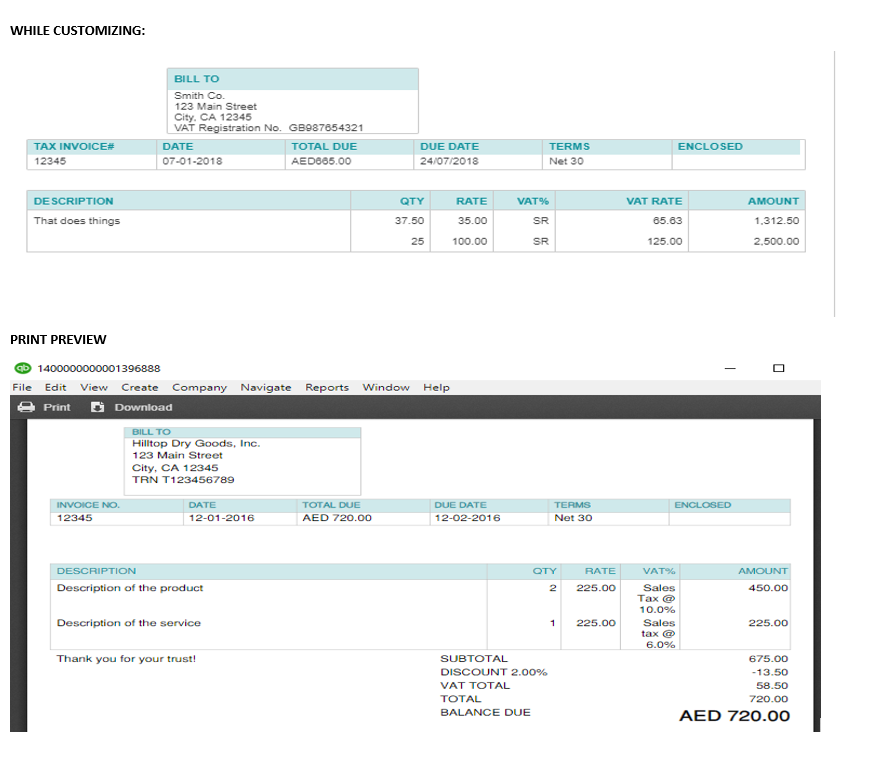Click the VAT Registration No. GB987654321 line
This screenshot has height=766, width=880.
pyautogui.click(x=269, y=128)
